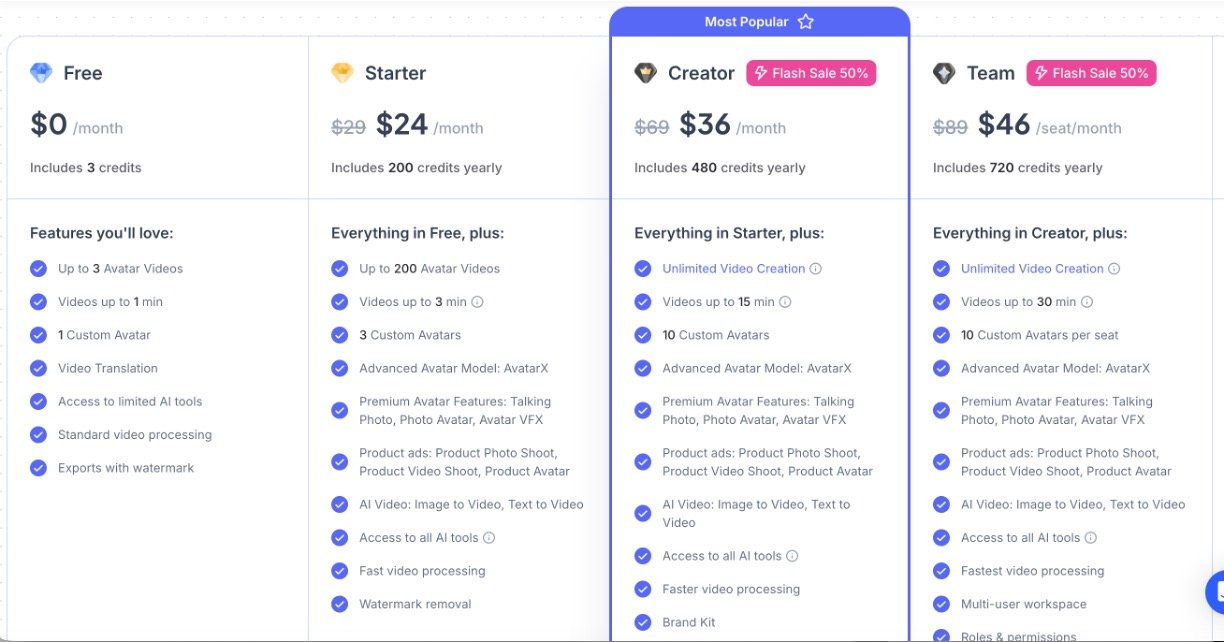Click the Creator plan gem icon

click(645, 73)
